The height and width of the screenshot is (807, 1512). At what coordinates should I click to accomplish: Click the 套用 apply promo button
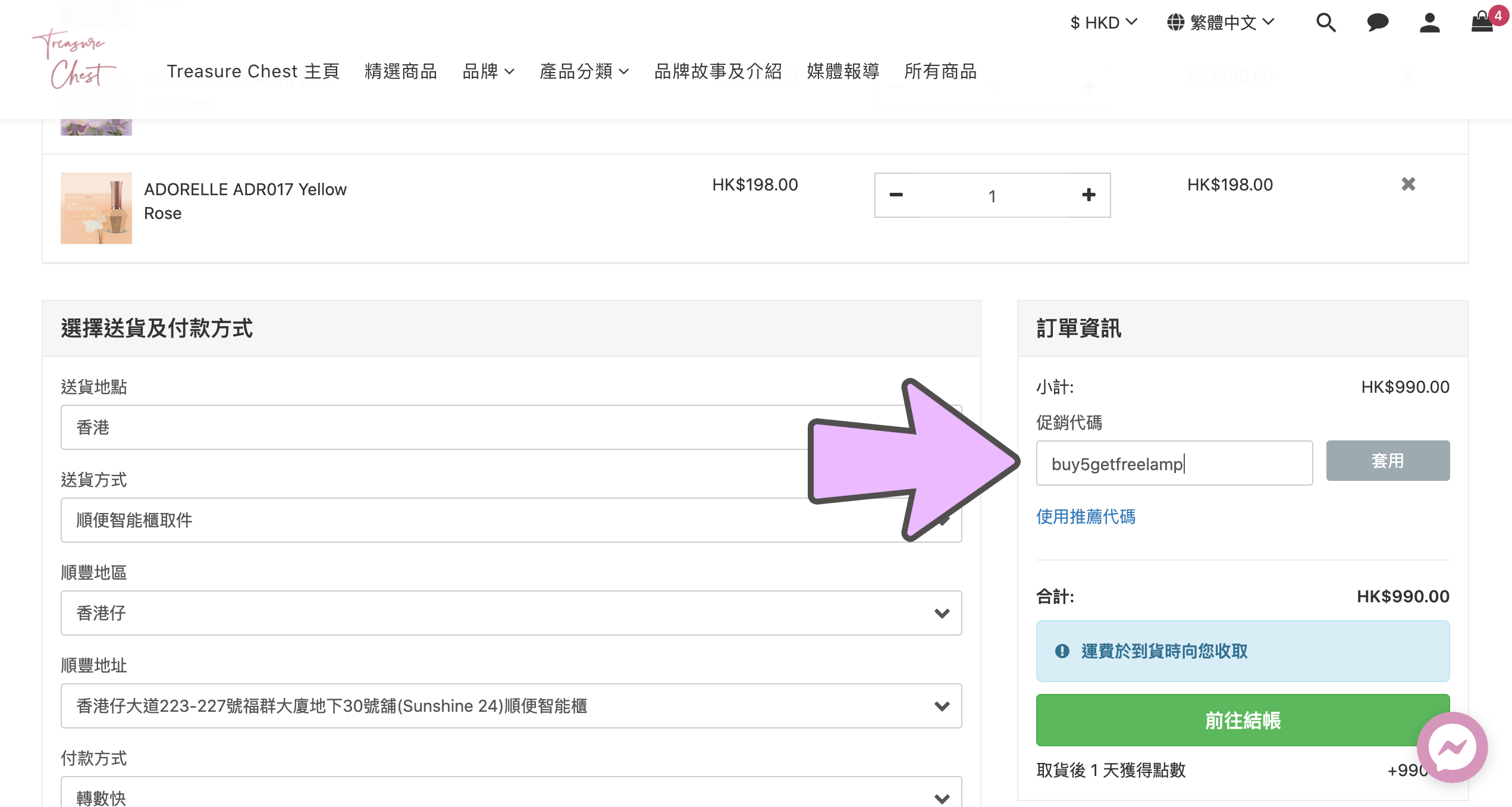pos(1387,461)
